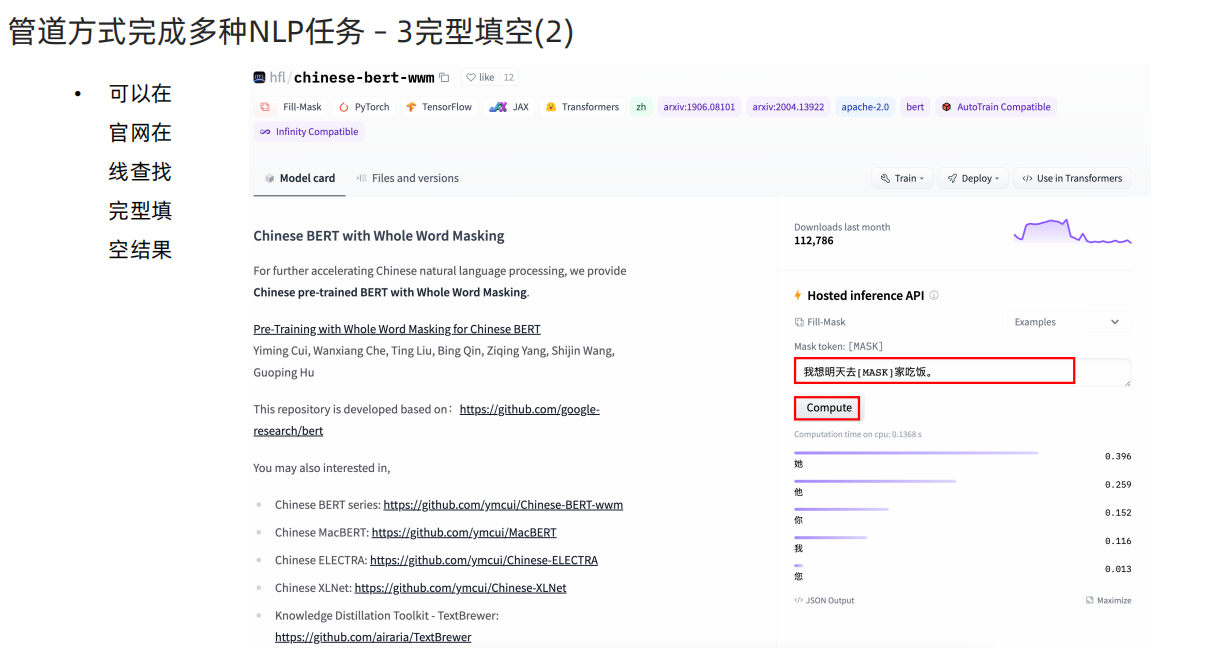Screen dimensions: 1205x665
Task: Click the Transformers library tag
Action: [x=582, y=106]
